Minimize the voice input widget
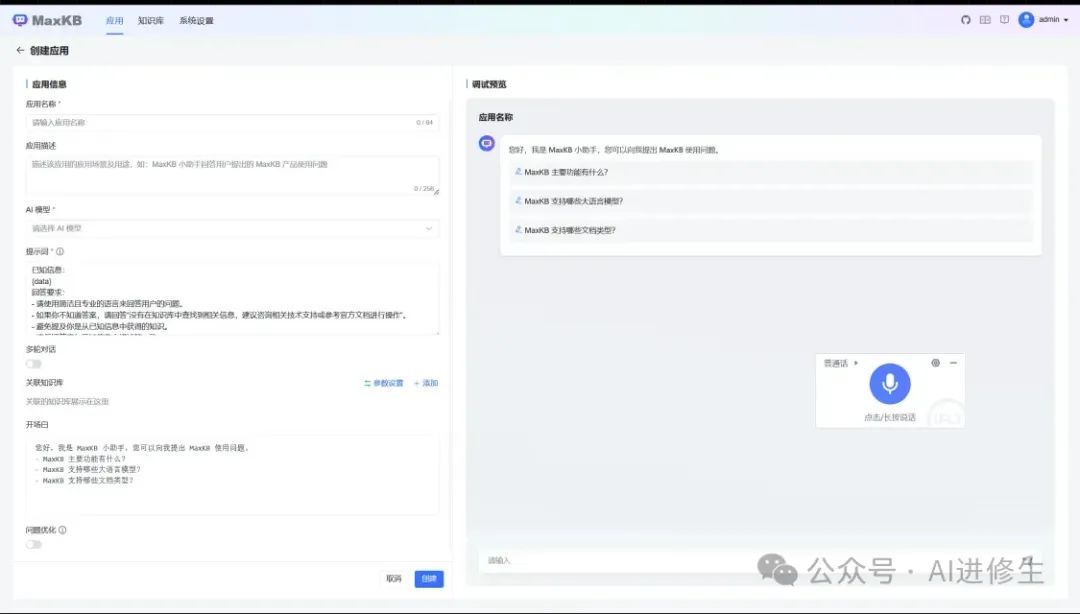The image size is (1080, 614). tap(953, 362)
